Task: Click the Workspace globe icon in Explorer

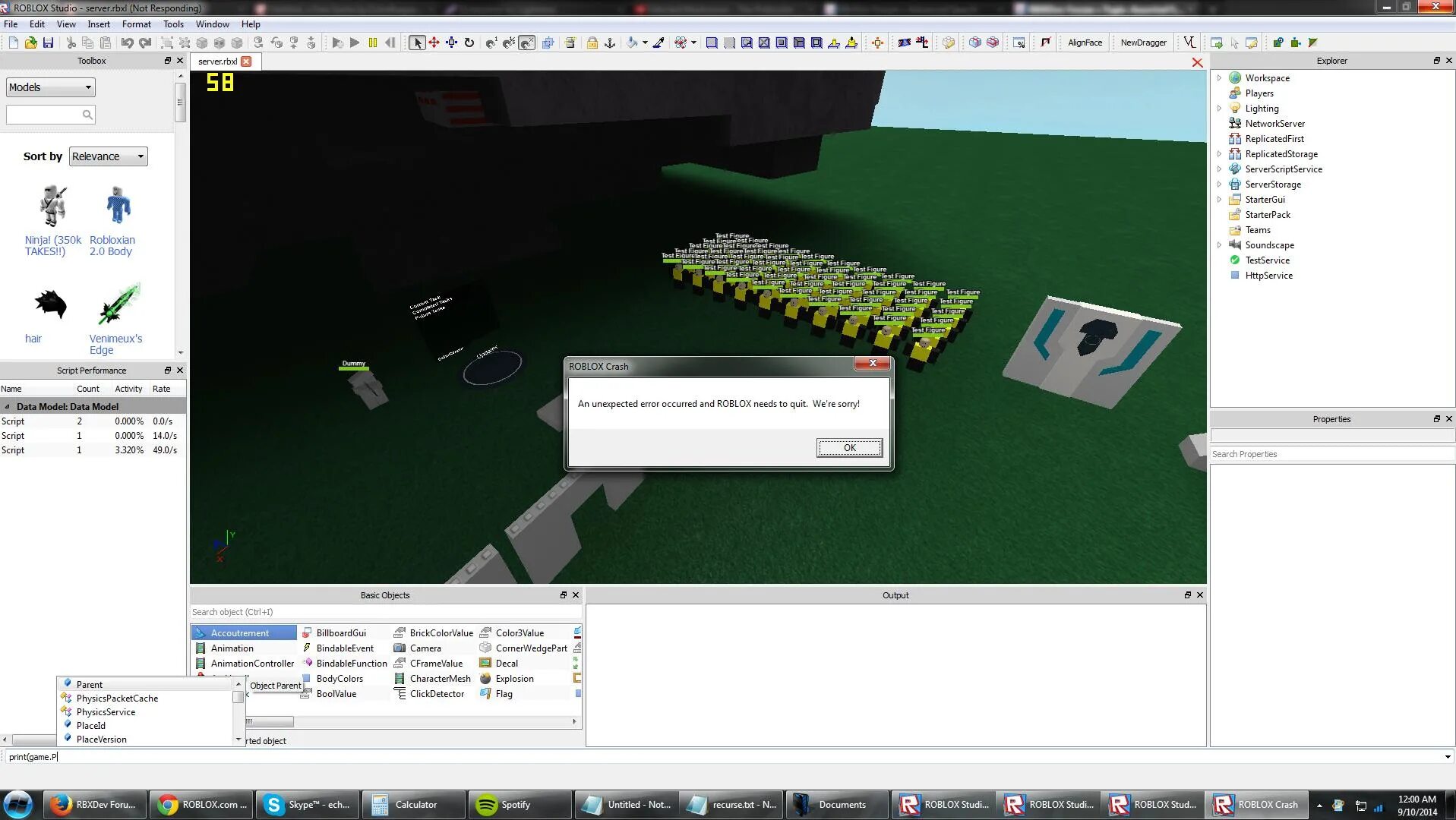Action: [x=1235, y=77]
